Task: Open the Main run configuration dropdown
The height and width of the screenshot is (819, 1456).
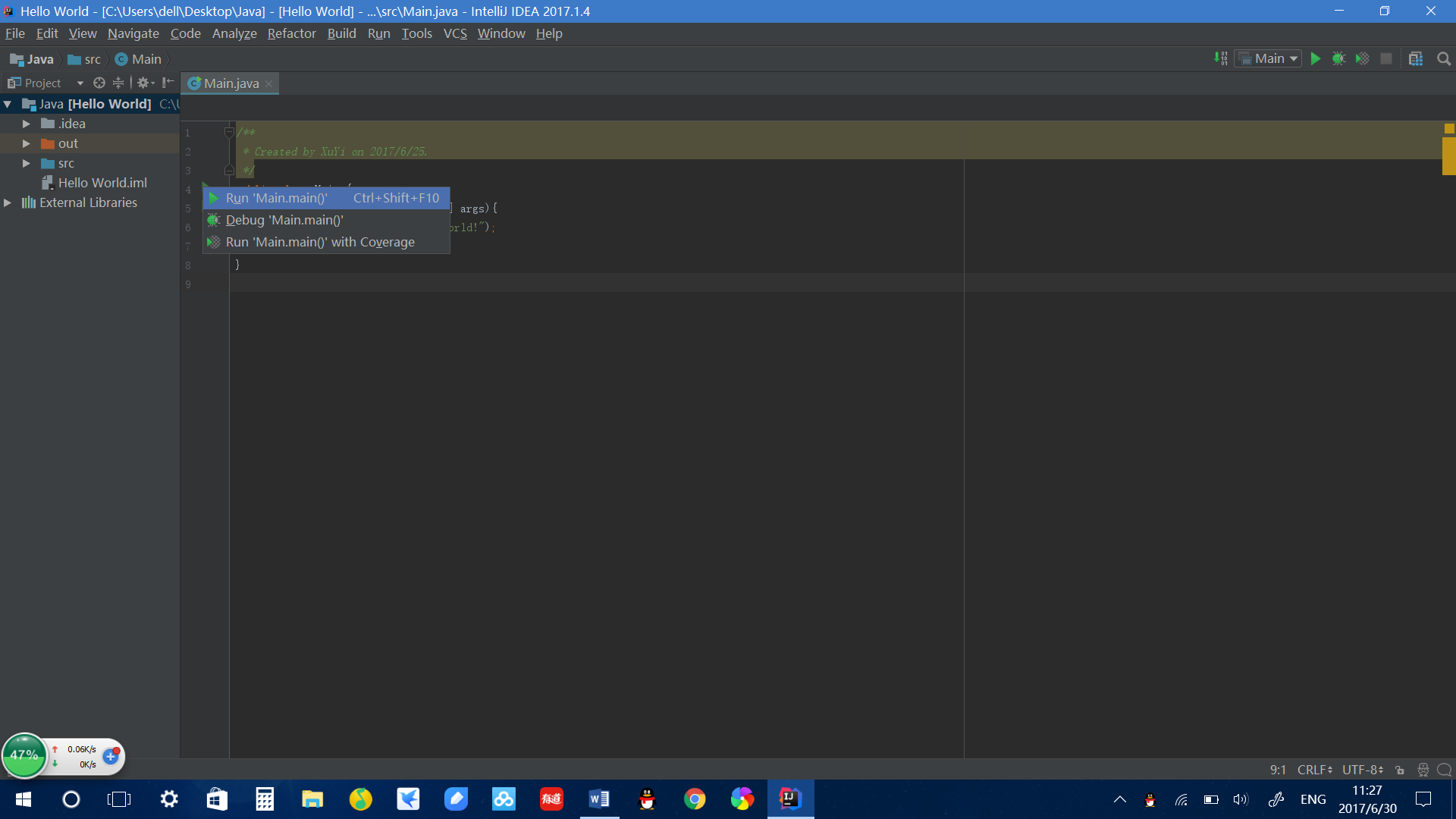Action: coord(1267,58)
